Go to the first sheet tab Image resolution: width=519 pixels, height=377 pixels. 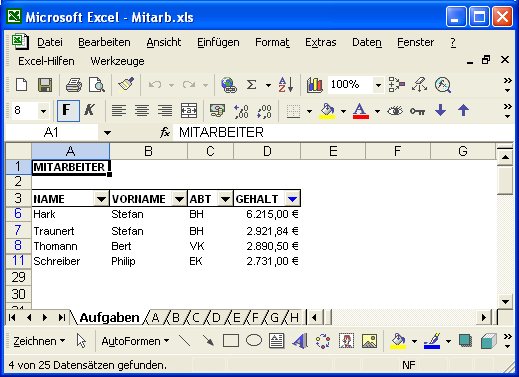click(x=12, y=317)
